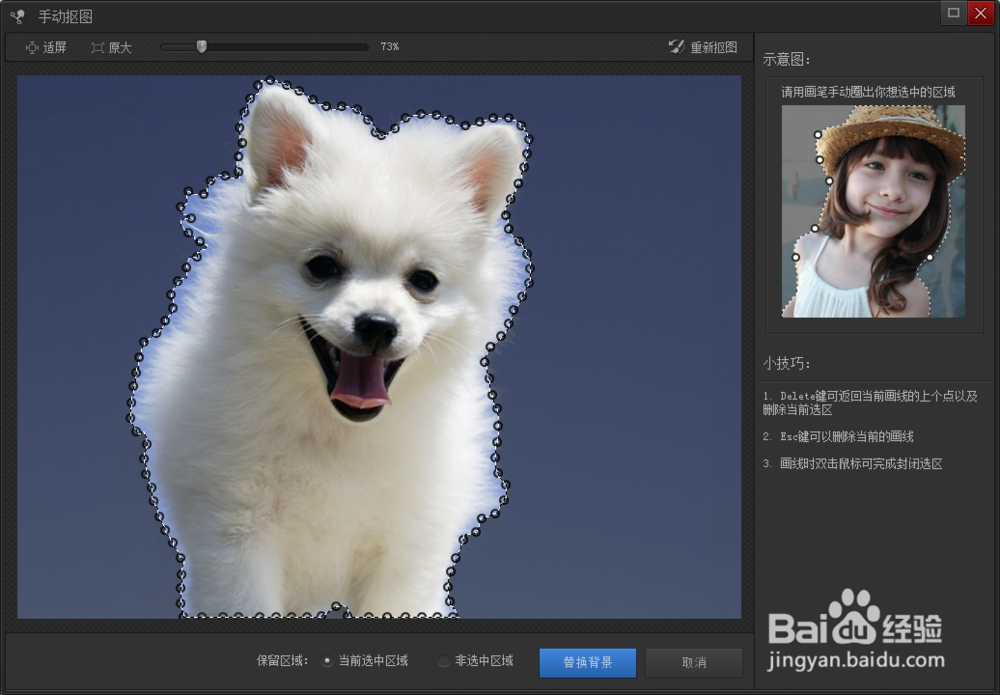1000x695 pixels.
Task: Click the 请用画笔手动圈出你想选中的区域 instruction text
Action: pyautogui.click(x=868, y=92)
